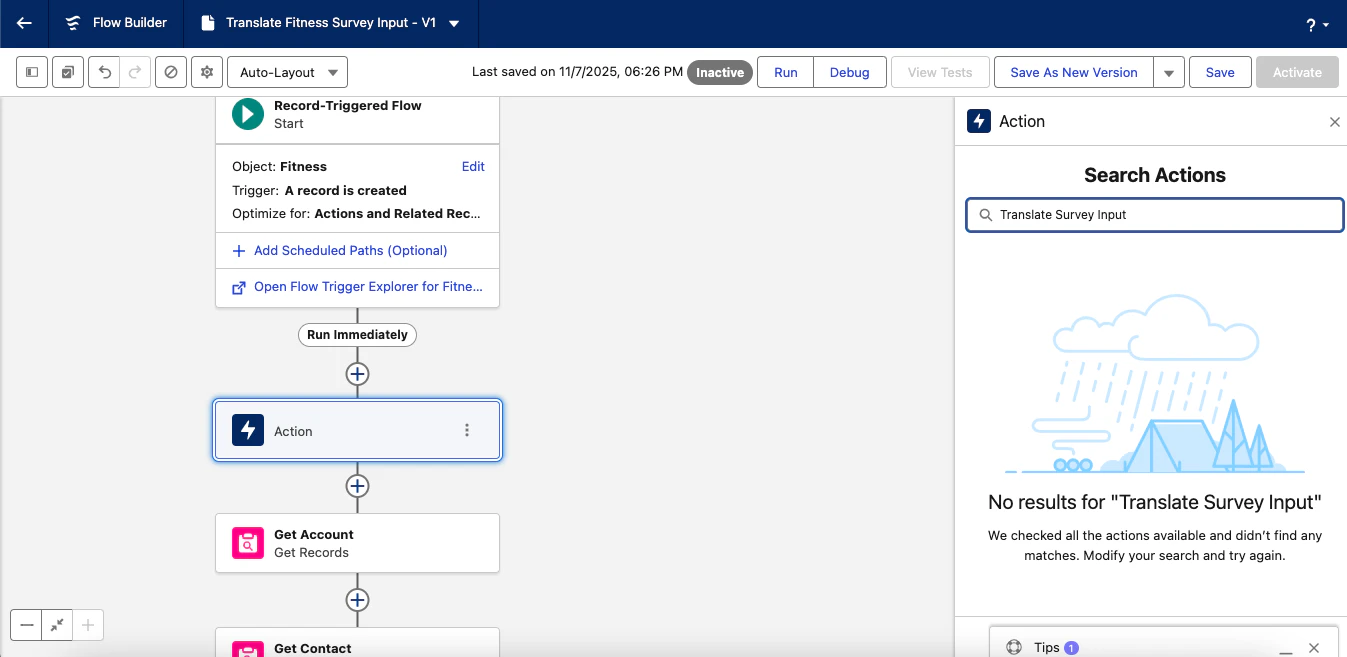The height and width of the screenshot is (657, 1347).
Task: Click the search magnifier icon
Action: click(985, 215)
